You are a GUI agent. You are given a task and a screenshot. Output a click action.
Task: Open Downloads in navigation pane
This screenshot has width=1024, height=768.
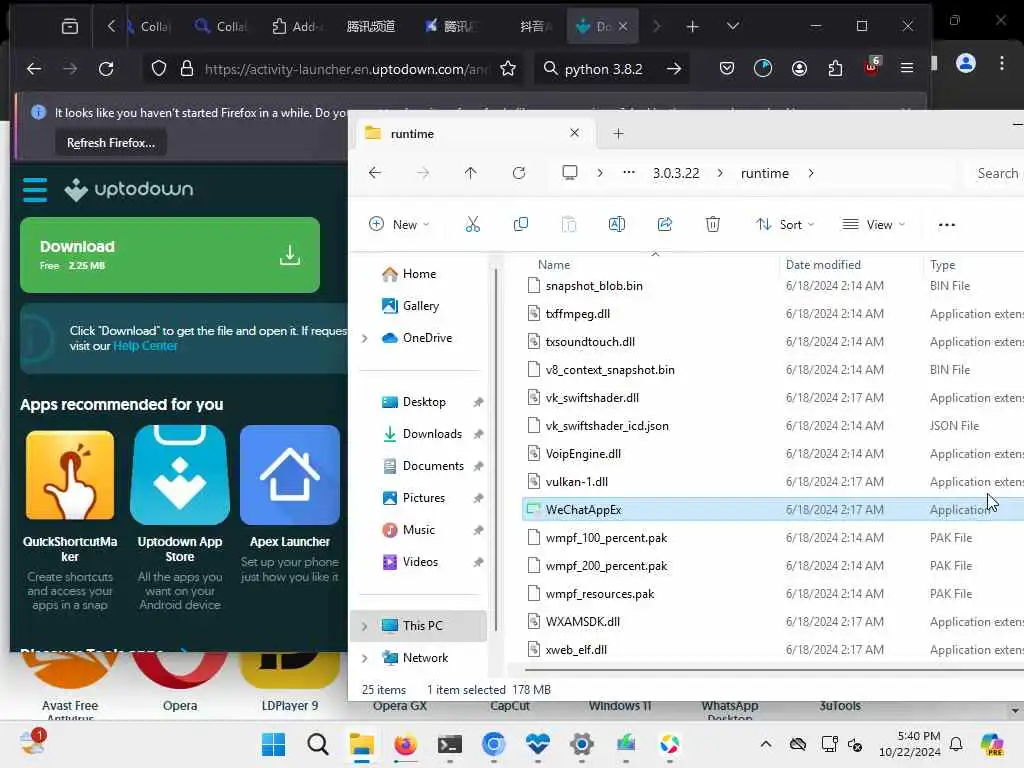(432, 434)
